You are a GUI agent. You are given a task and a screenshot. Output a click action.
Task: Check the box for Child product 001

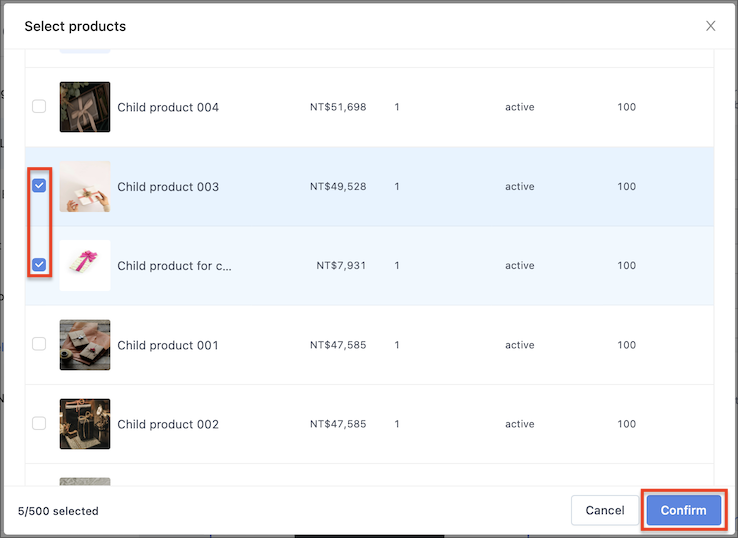coord(39,344)
